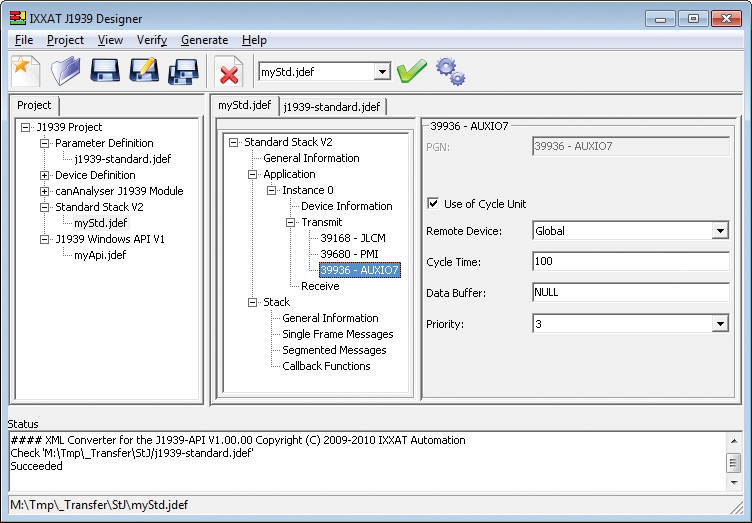752x523 pixels.
Task: Click the blue gears generate icon
Action: coord(450,72)
